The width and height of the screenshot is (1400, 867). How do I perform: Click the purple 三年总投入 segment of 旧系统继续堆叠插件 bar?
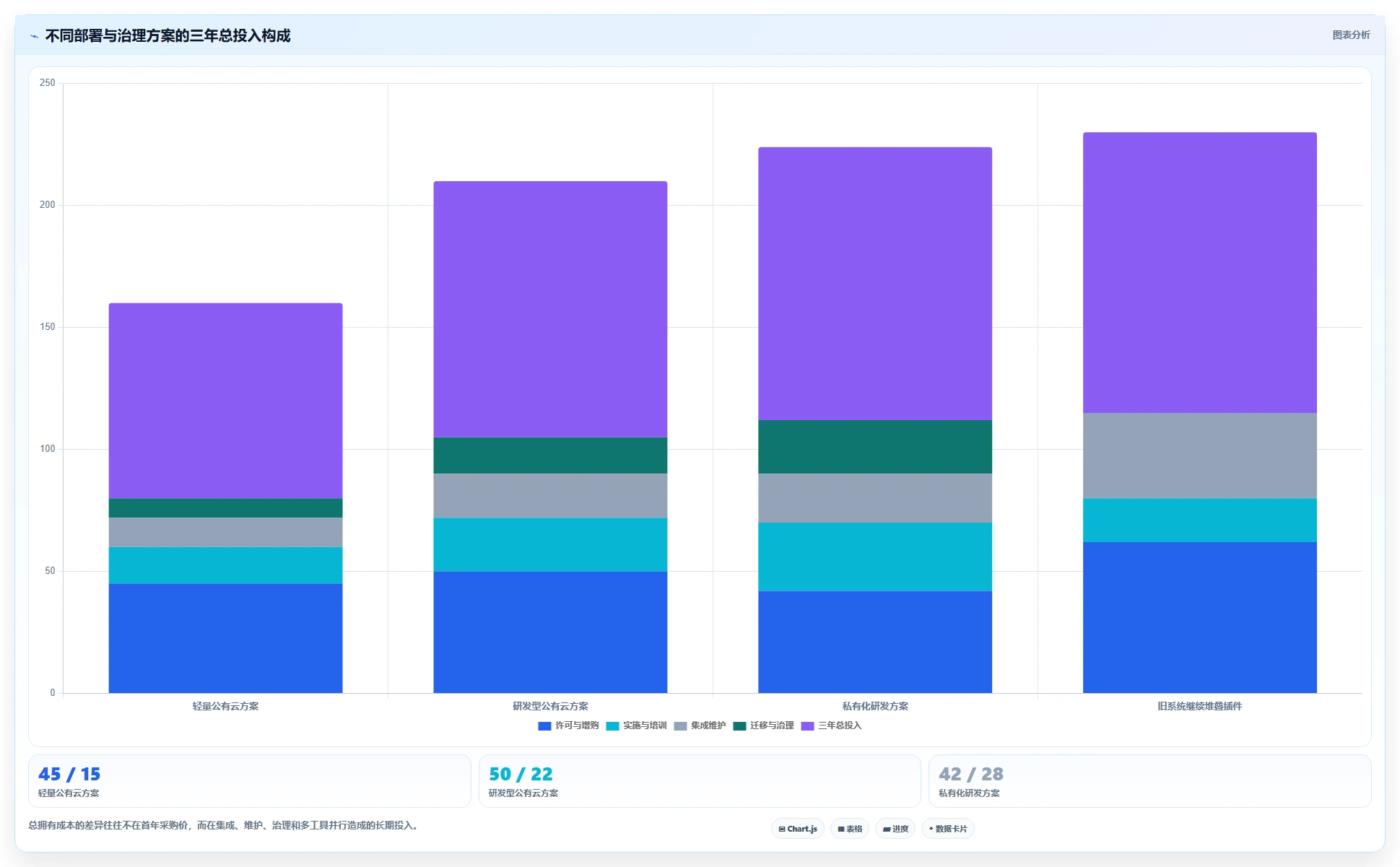(1200, 273)
